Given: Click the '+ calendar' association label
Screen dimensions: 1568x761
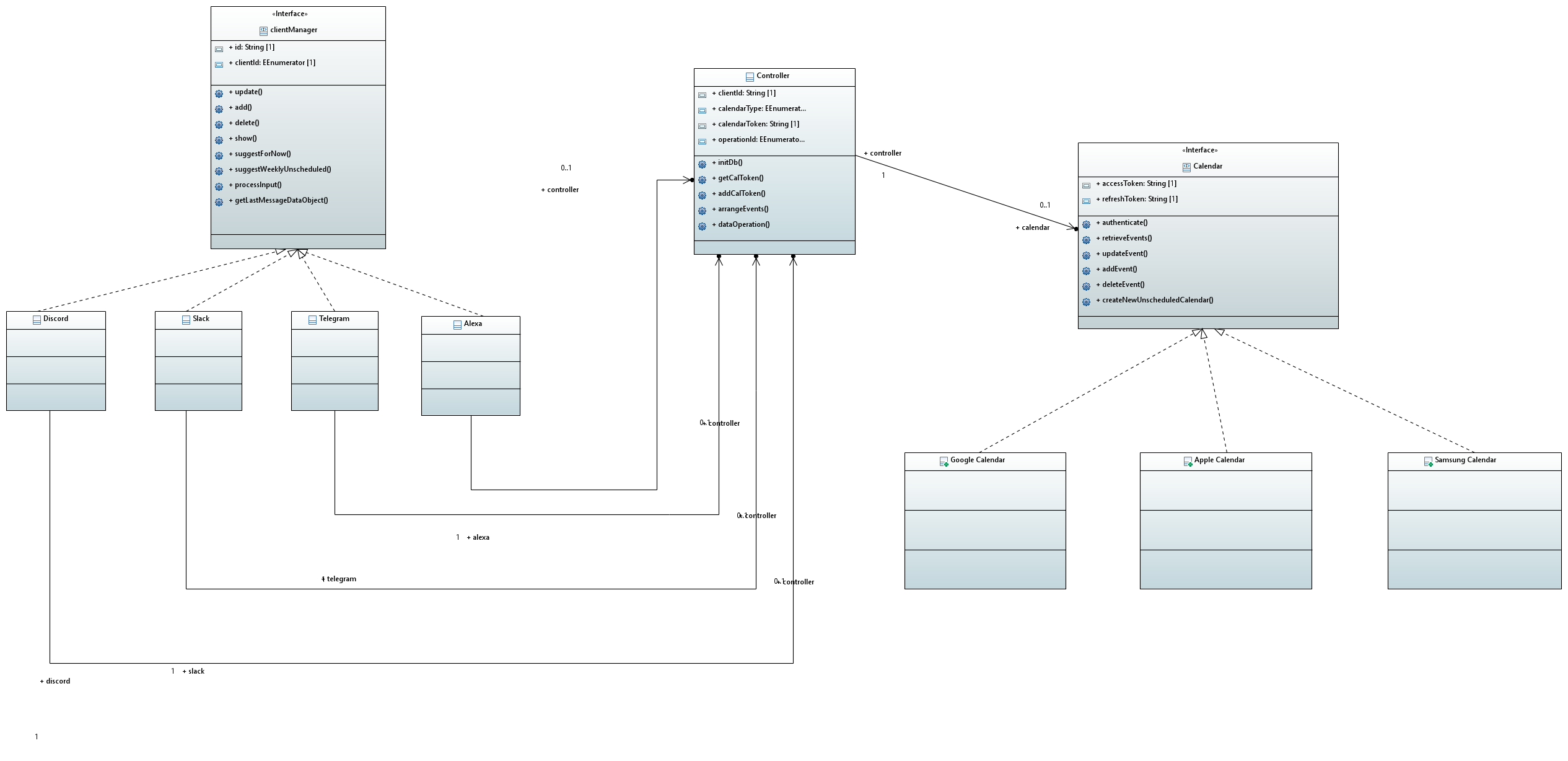Looking at the screenshot, I should point(1032,227).
